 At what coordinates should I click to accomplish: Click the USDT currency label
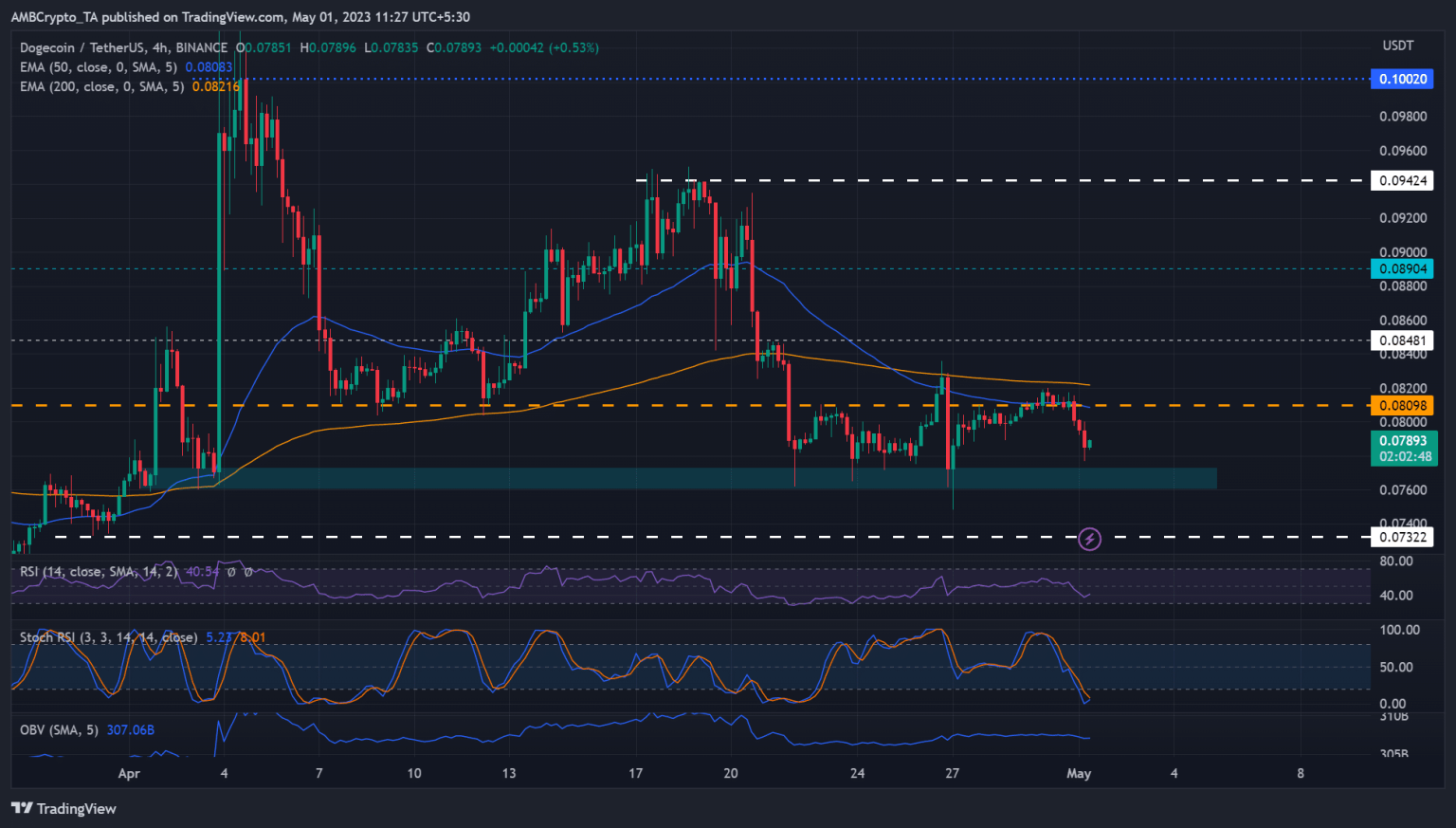[x=1397, y=46]
